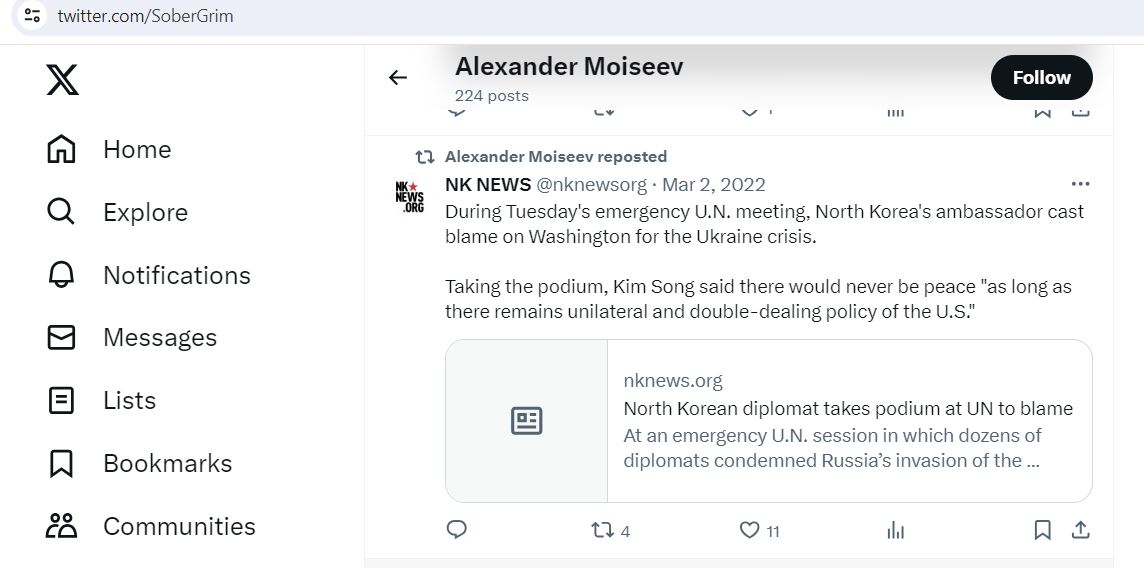The height and width of the screenshot is (568, 1144).
Task: Click the browser site information icon
Action: [32, 15]
